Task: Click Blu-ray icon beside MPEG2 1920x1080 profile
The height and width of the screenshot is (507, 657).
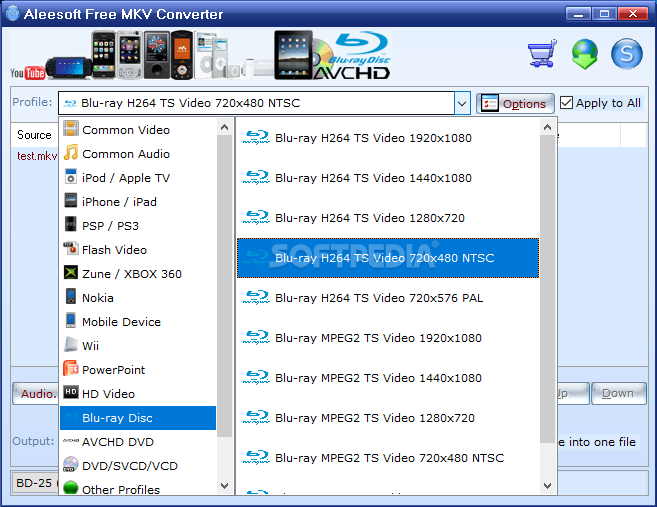Action: pyautogui.click(x=256, y=337)
